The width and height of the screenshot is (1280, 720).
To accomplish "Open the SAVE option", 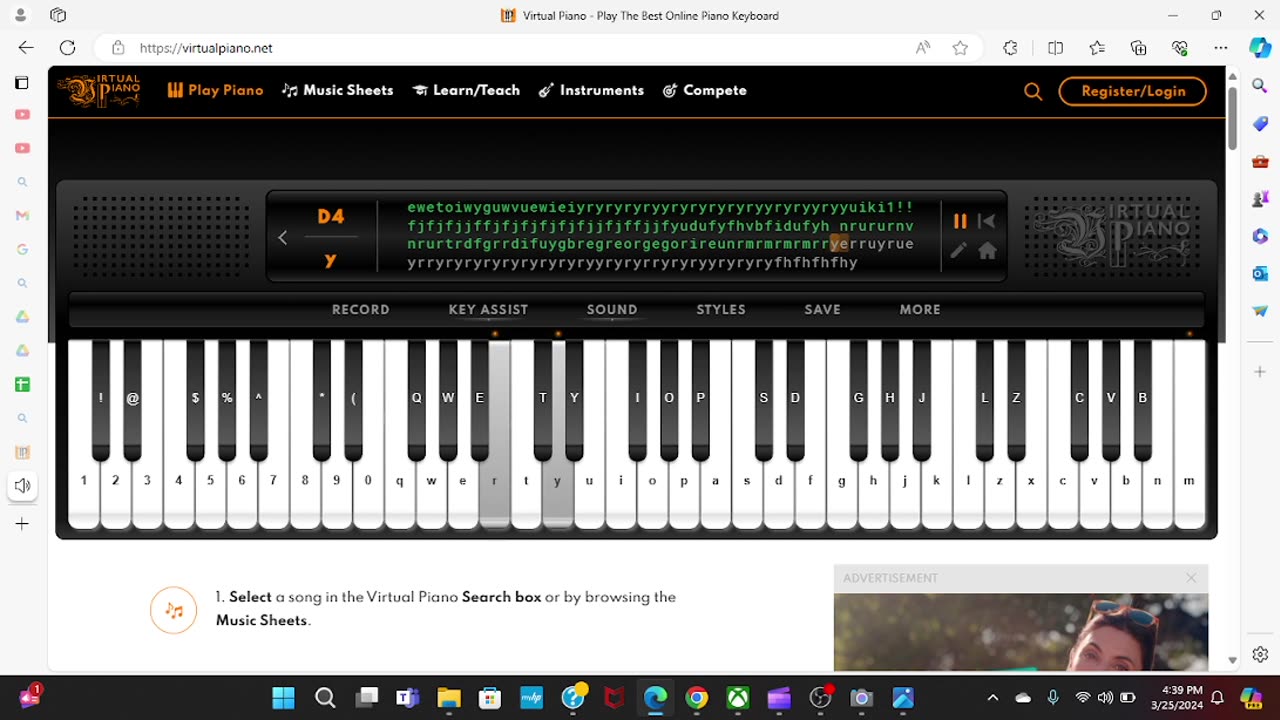I will pos(822,310).
